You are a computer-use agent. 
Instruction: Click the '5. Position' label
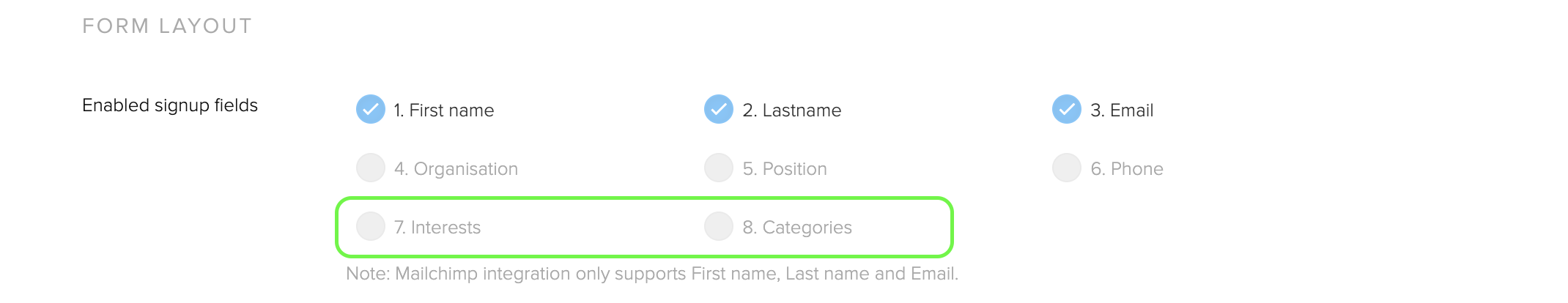coord(785,169)
